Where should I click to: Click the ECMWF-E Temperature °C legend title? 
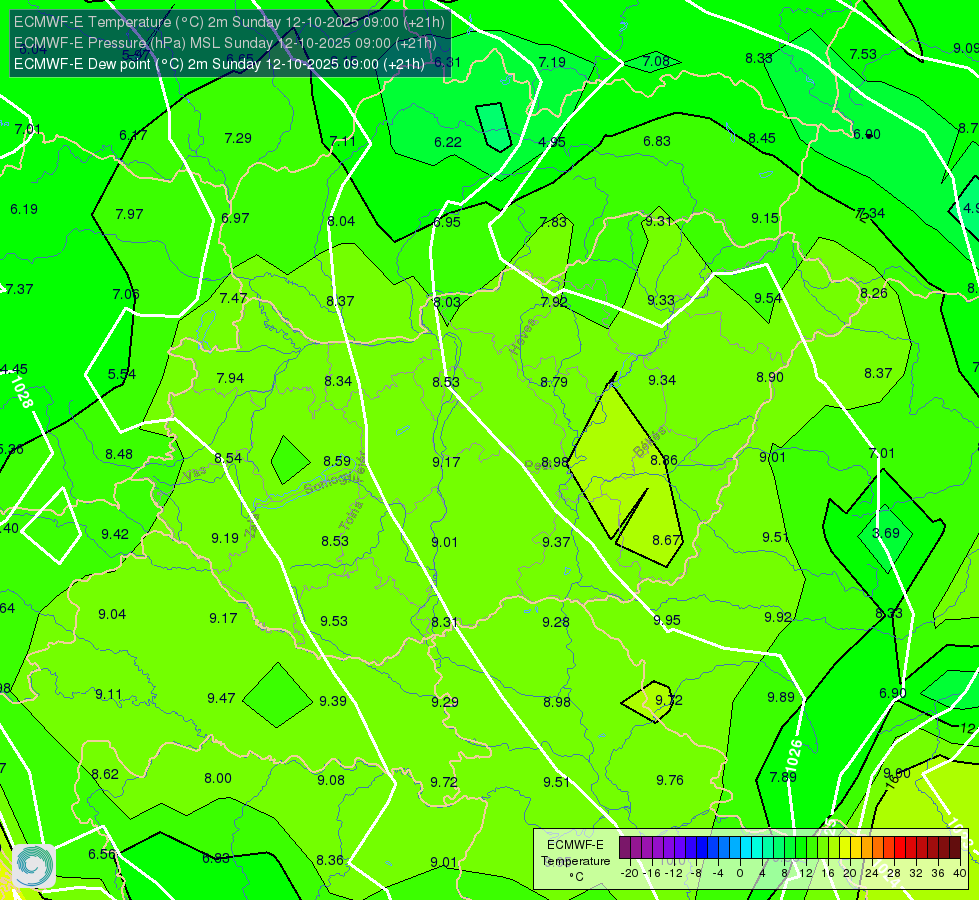(575, 861)
